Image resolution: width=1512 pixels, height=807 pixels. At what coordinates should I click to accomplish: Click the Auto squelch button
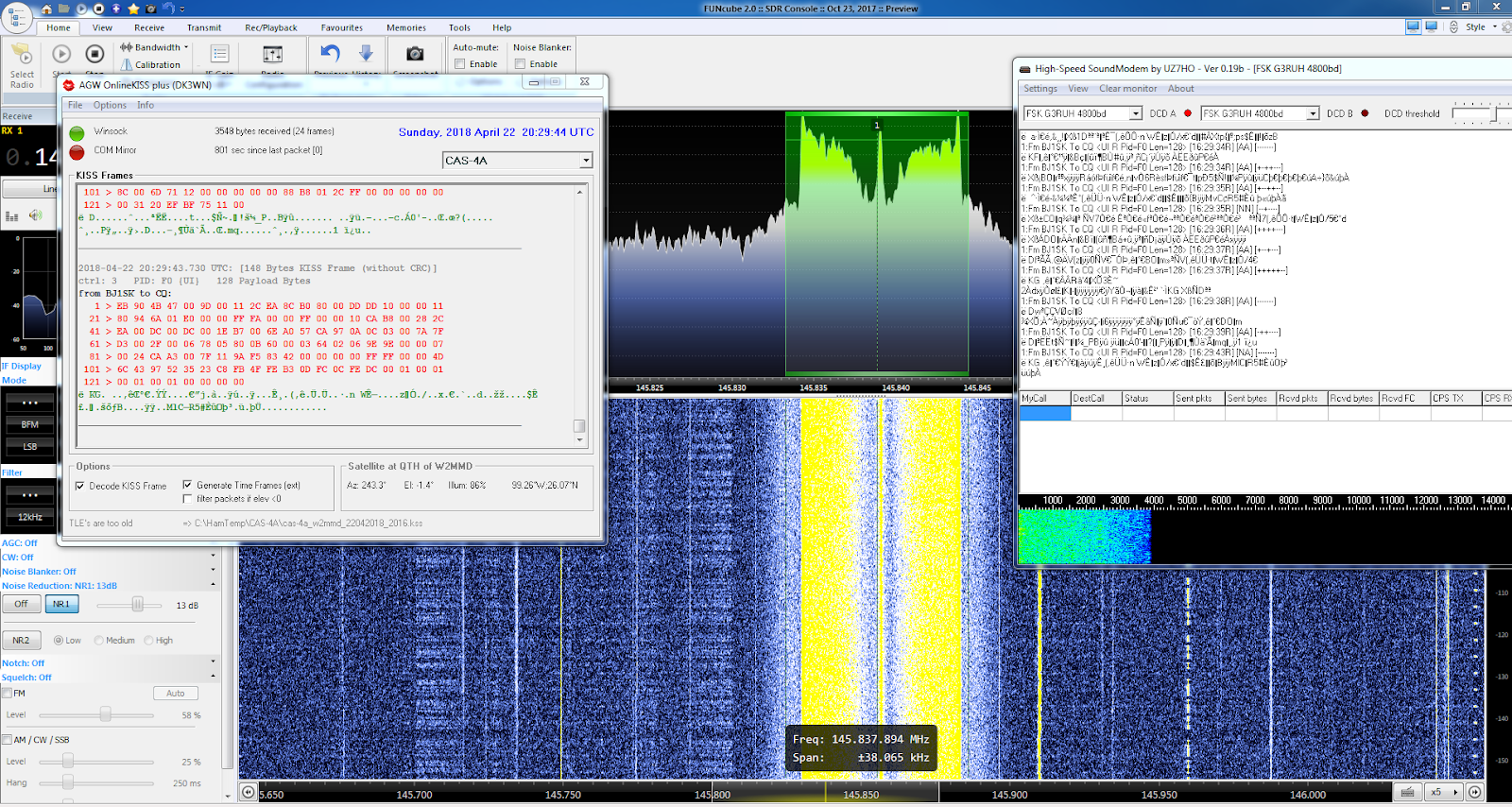(176, 694)
